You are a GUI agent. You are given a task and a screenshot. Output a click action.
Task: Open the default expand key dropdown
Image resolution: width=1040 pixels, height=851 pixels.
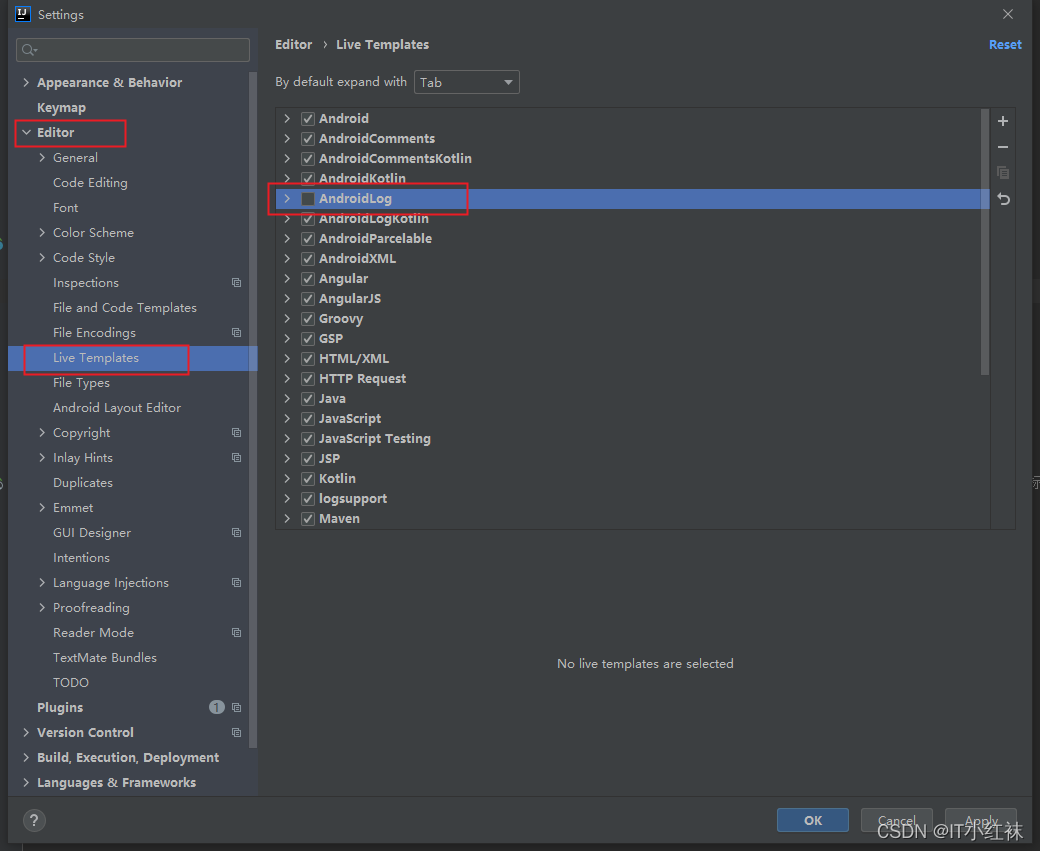pos(466,82)
